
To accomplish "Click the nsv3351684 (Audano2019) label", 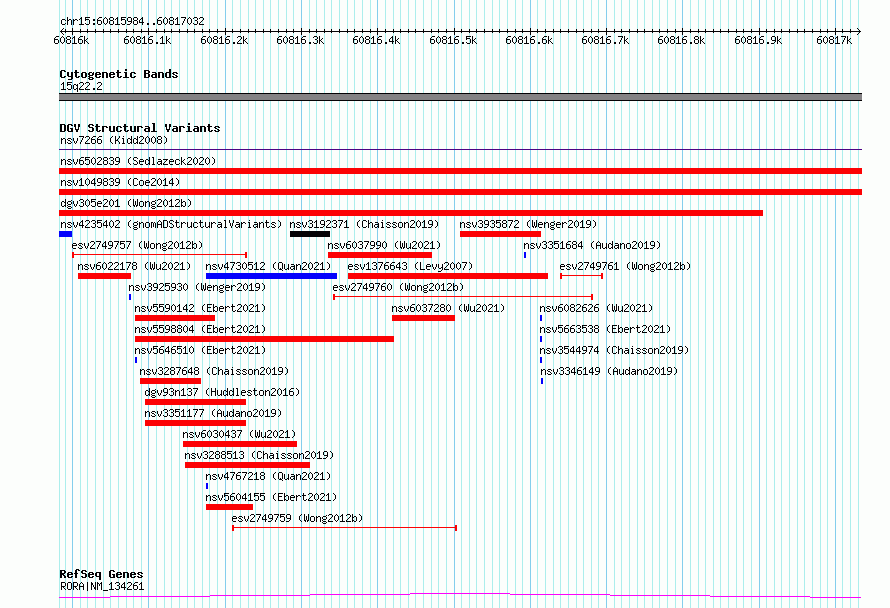I will click(x=592, y=245).
